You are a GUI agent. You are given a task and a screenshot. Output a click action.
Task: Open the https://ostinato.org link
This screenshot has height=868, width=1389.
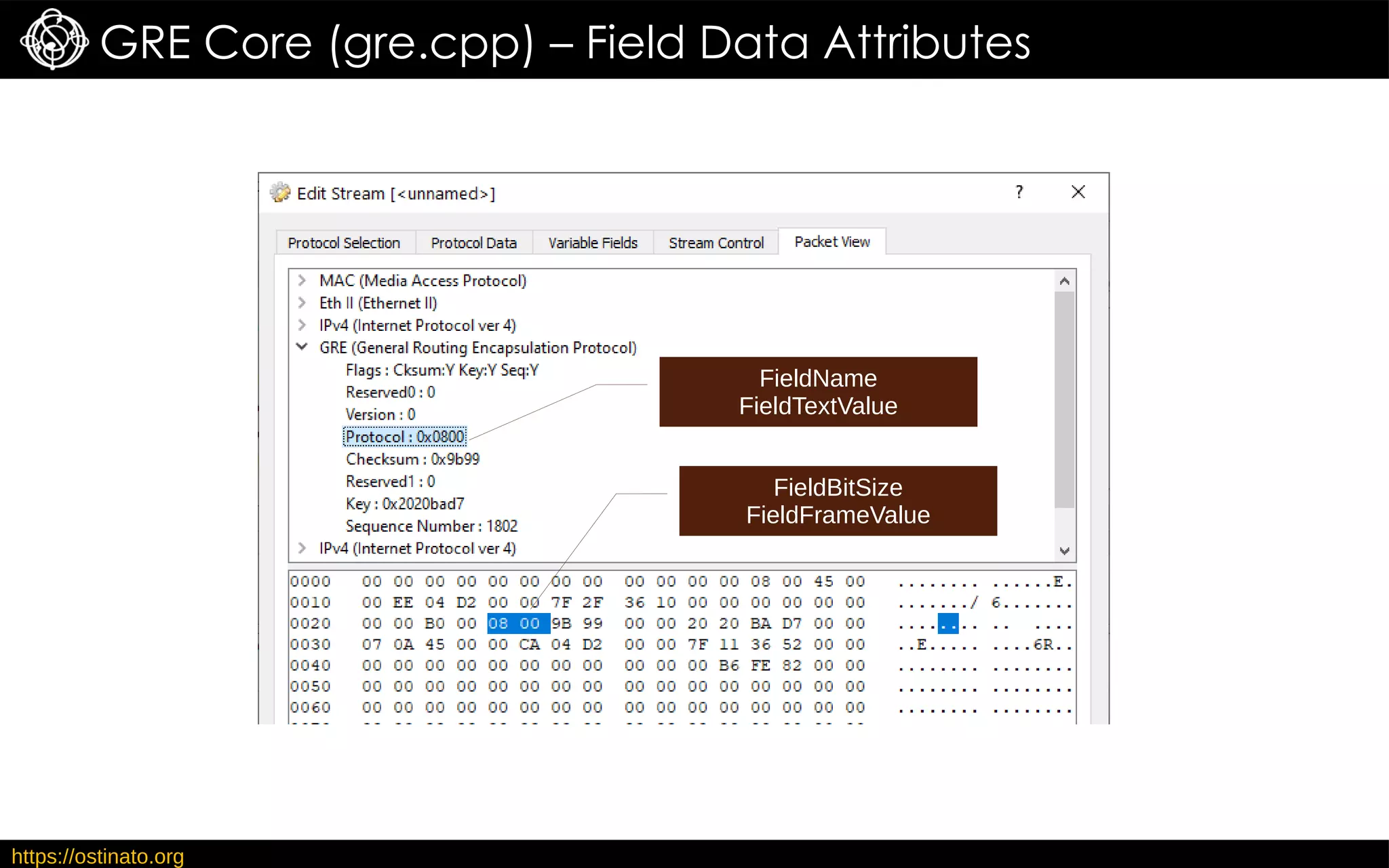[x=98, y=856]
